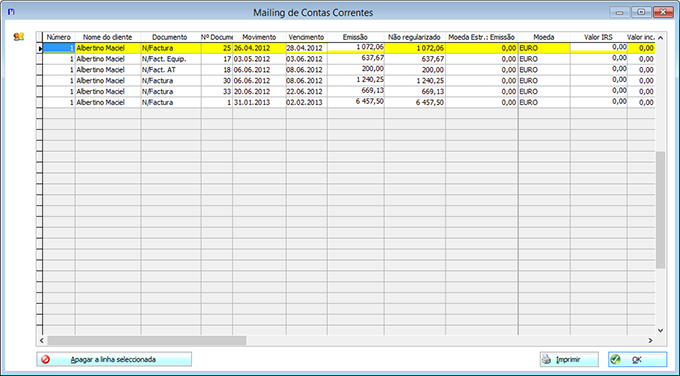Click movement date 31.01.2013

pos(252,102)
